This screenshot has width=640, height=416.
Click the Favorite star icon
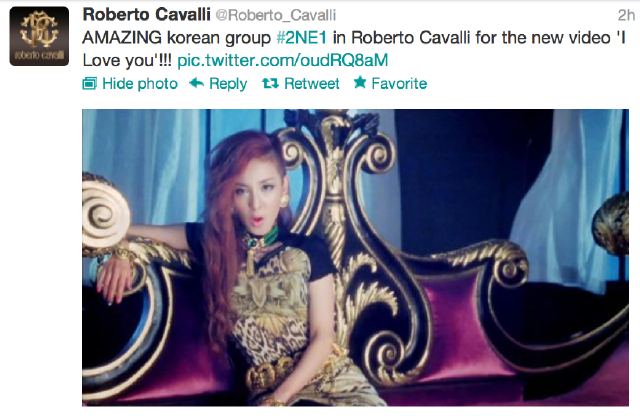click(x=360, y=82)
